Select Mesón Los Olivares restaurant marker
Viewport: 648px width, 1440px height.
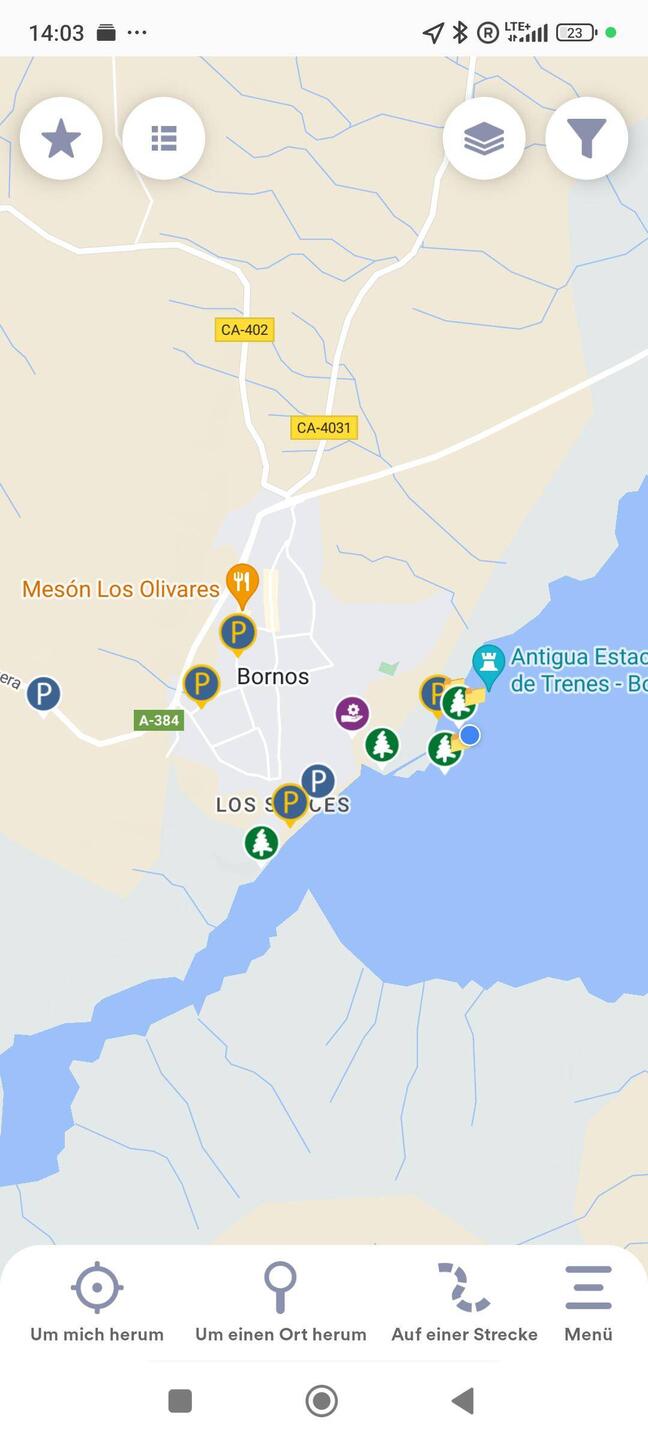242,585
